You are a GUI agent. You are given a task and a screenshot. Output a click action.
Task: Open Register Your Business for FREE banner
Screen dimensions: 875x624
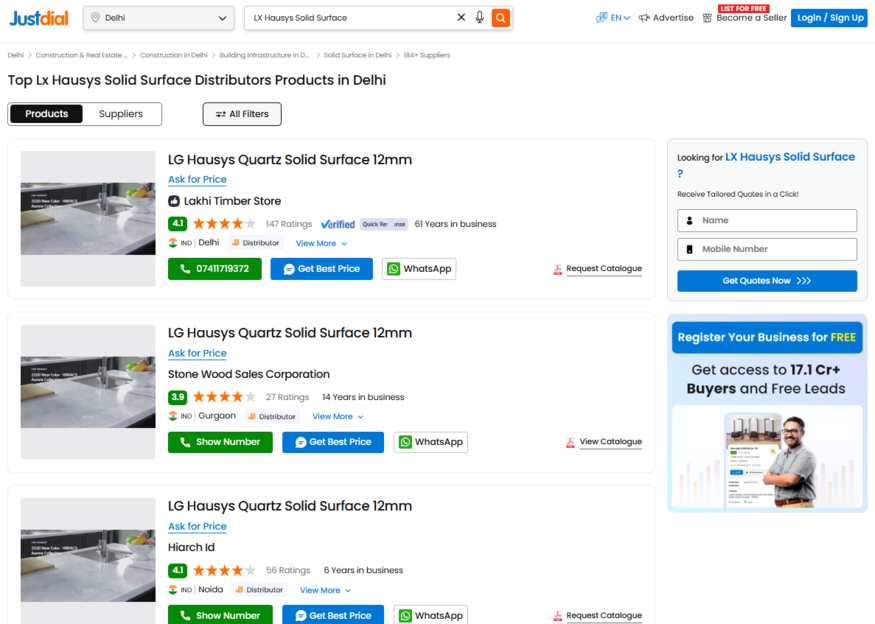coord(767,337)
